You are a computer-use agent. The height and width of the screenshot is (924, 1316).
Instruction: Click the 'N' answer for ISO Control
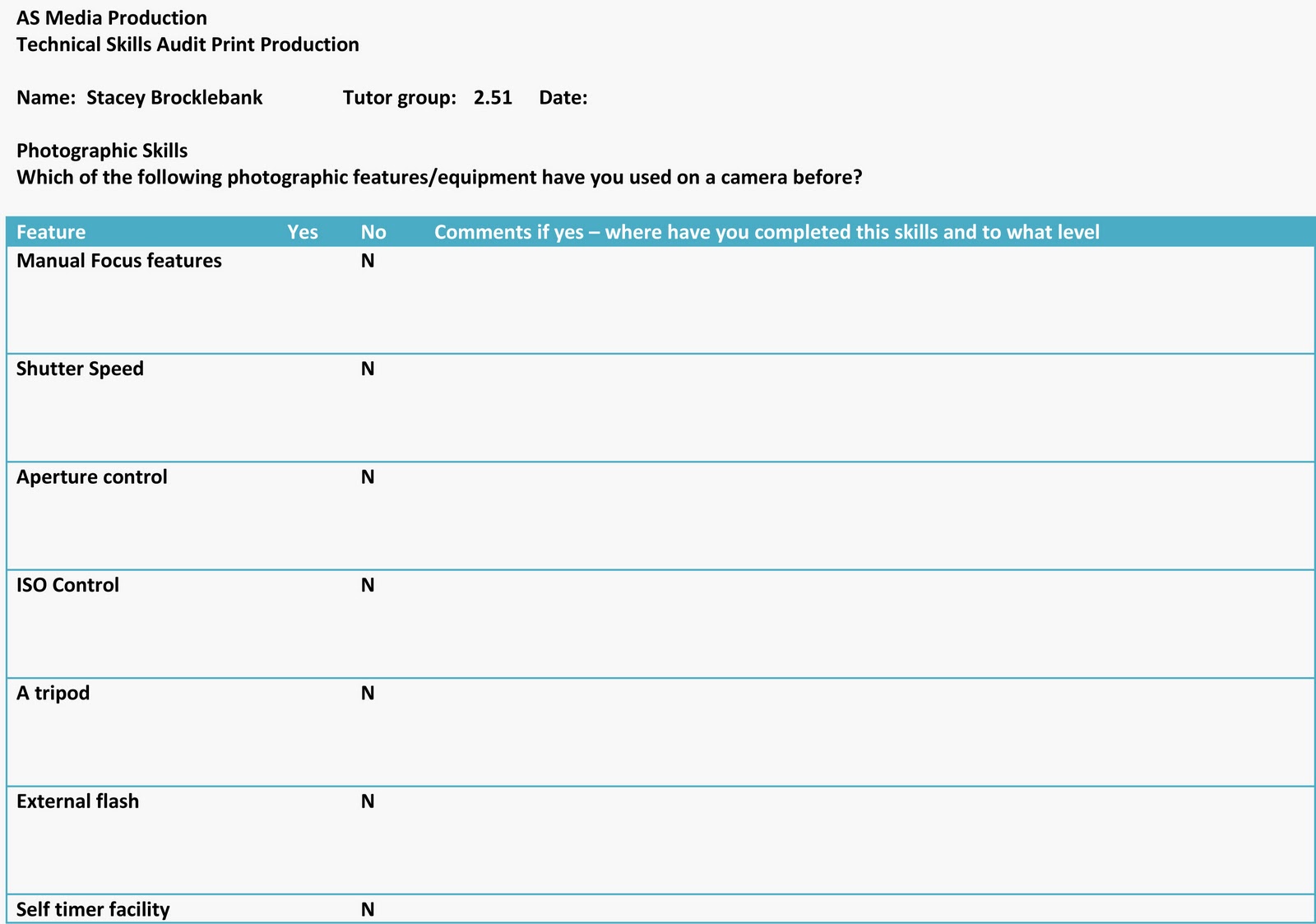(368, 585)
